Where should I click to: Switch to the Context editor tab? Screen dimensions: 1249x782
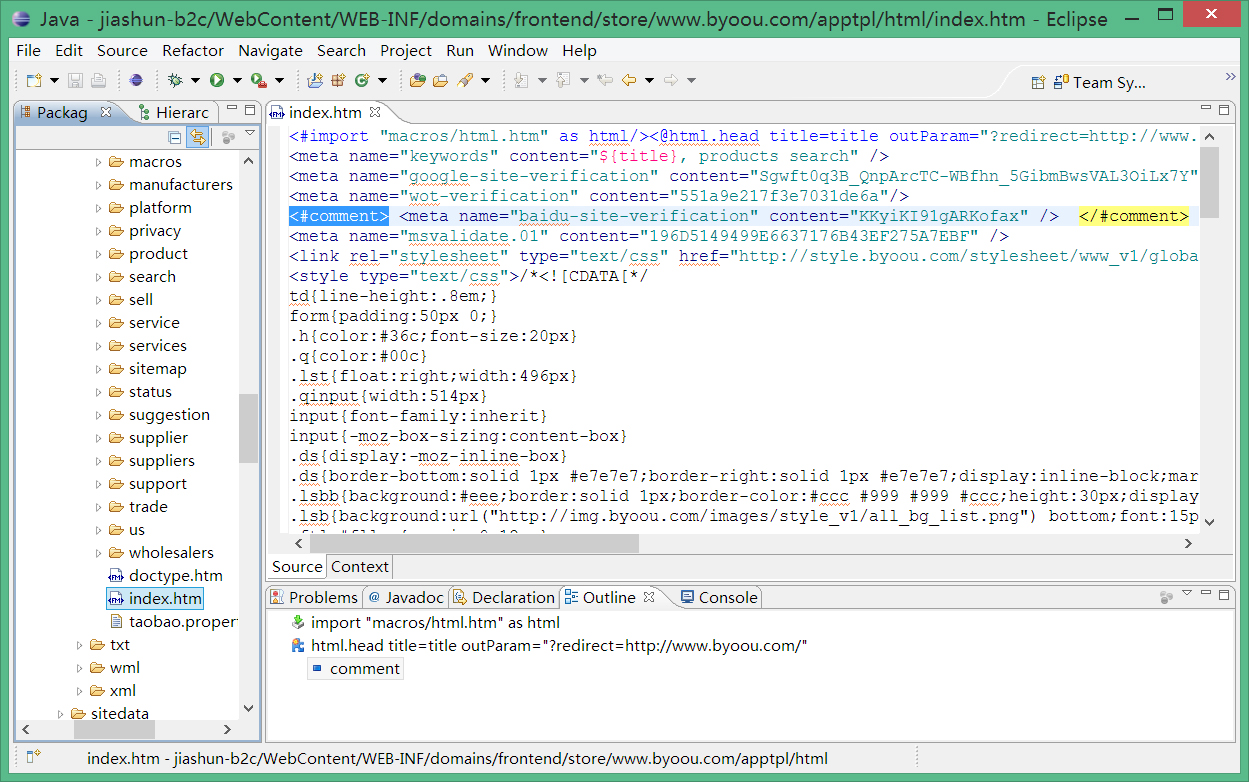[x=359, y=566]
